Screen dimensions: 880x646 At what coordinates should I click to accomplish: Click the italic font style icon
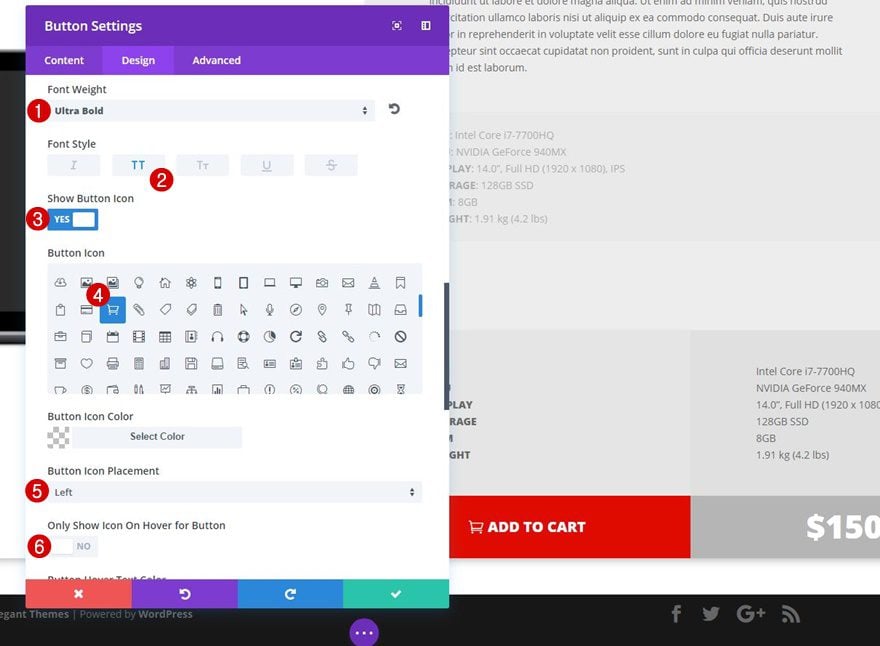point(74,165)
